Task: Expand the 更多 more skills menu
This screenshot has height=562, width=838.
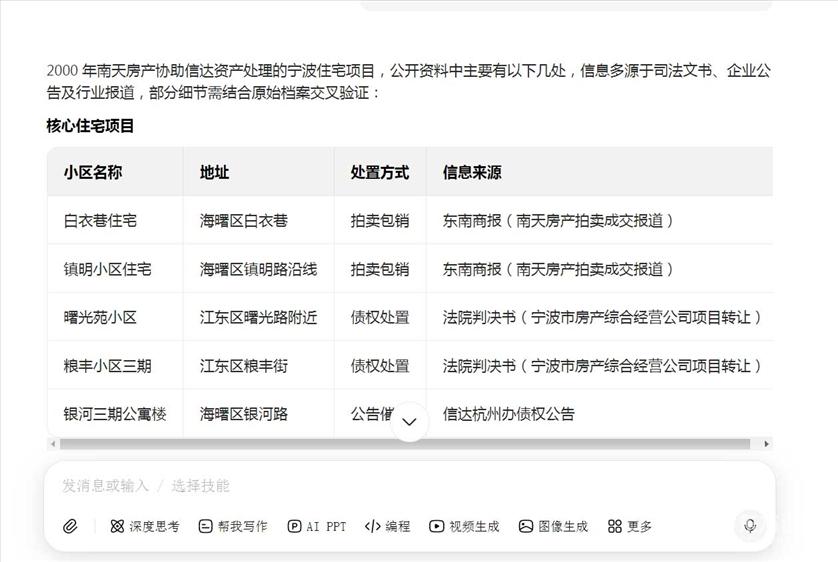Action: [630, 526]
